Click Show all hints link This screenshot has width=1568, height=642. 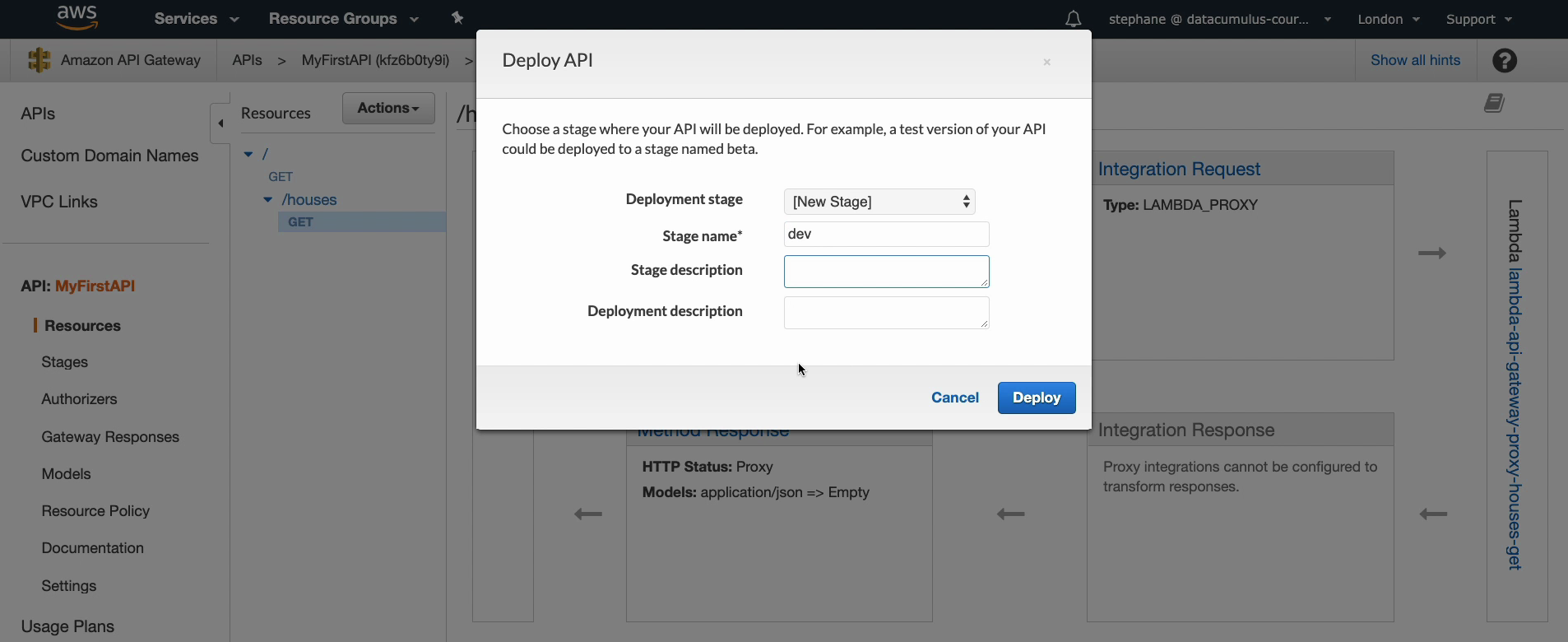1415,60
